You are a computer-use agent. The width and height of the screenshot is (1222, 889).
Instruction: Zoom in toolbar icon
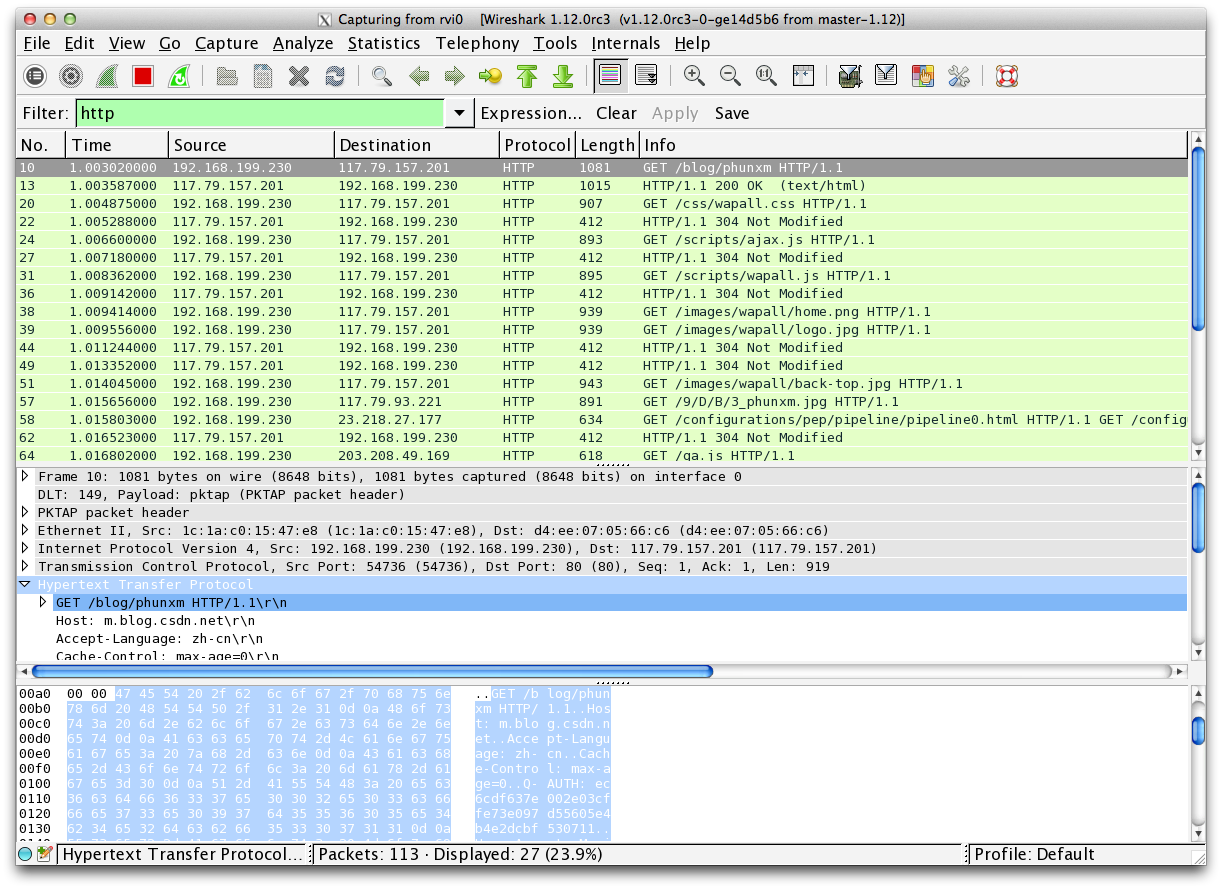pos(694,76)
